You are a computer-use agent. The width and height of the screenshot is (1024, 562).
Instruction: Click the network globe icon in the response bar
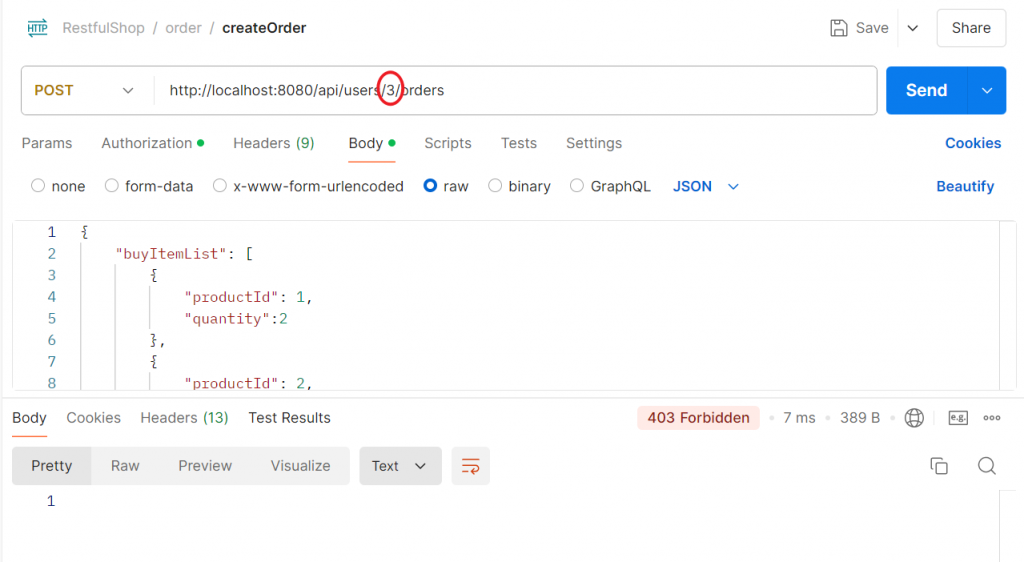[914, 418]
